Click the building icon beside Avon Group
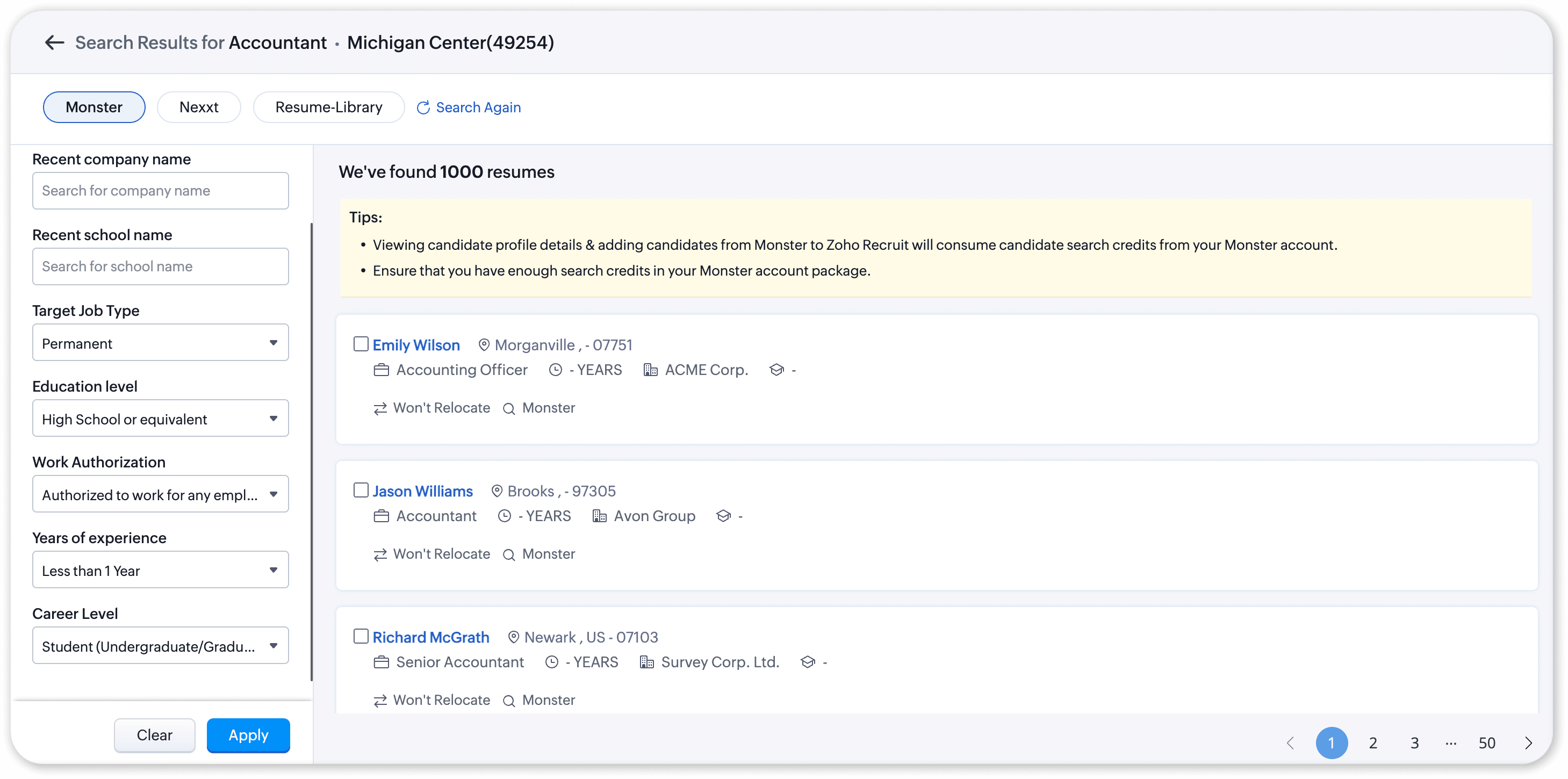Screen dimensions: 1568x779 coord(600,516)
